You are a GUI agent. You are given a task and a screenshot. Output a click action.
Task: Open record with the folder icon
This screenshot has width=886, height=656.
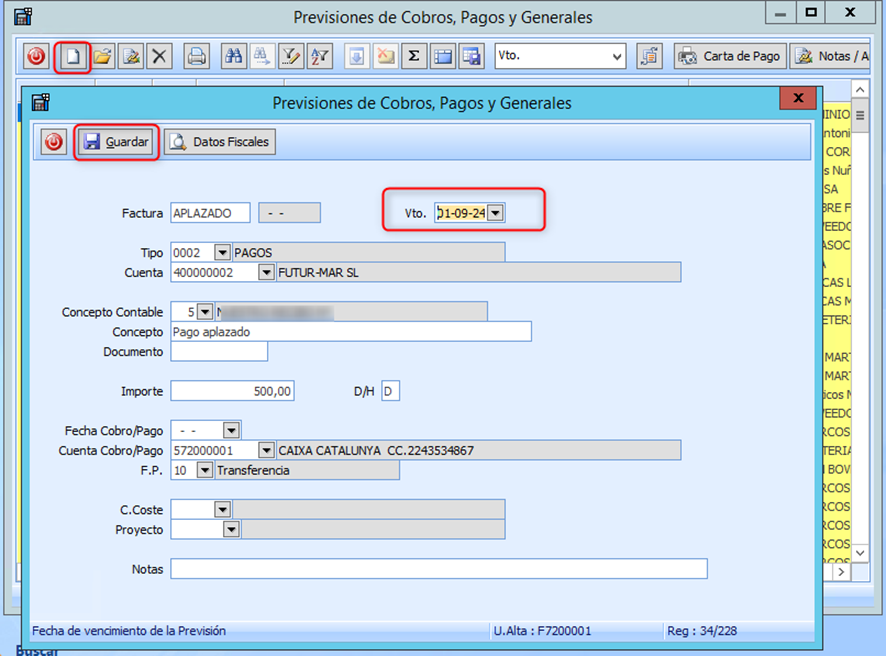(x=102, y=57)
